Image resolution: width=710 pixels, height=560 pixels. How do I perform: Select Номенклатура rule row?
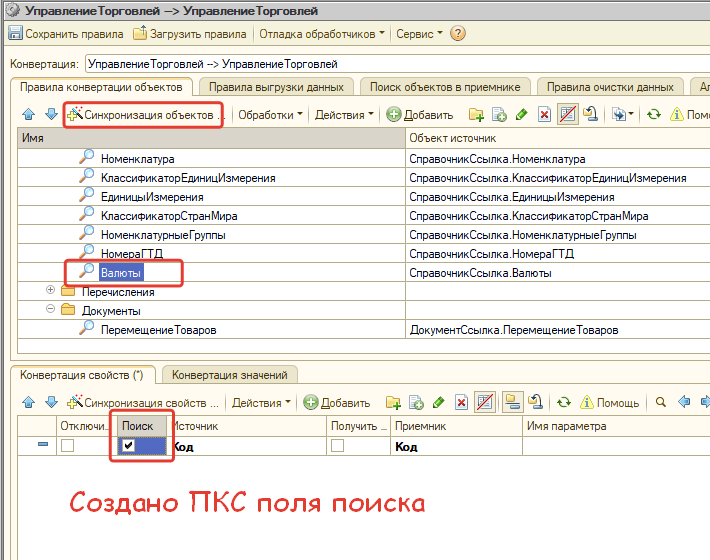138,159
